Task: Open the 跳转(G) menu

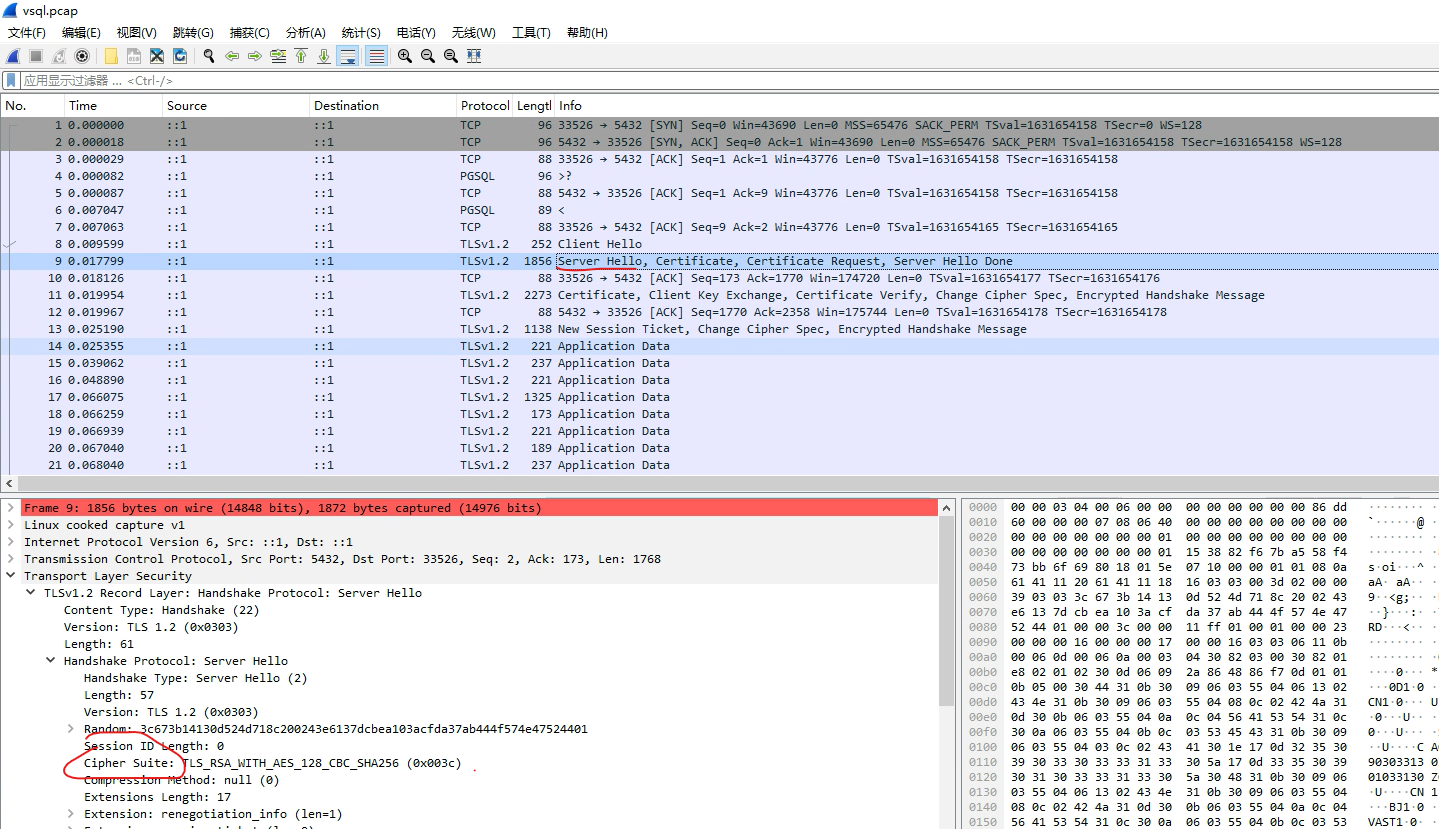Action: [193, 33]
